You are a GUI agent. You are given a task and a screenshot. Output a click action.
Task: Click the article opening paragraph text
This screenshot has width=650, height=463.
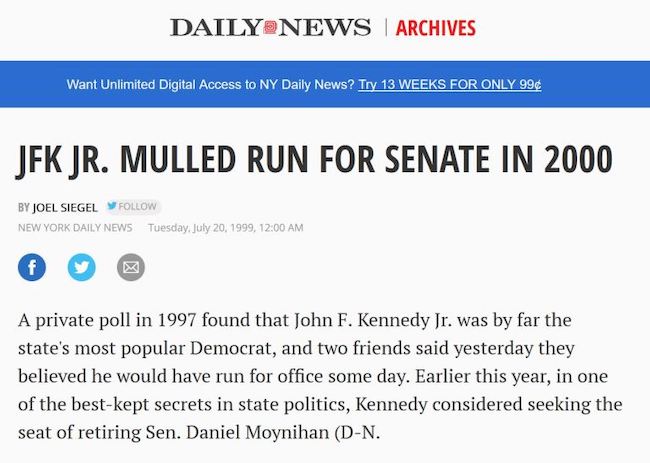pyautogui.click(x=320, y=376)
